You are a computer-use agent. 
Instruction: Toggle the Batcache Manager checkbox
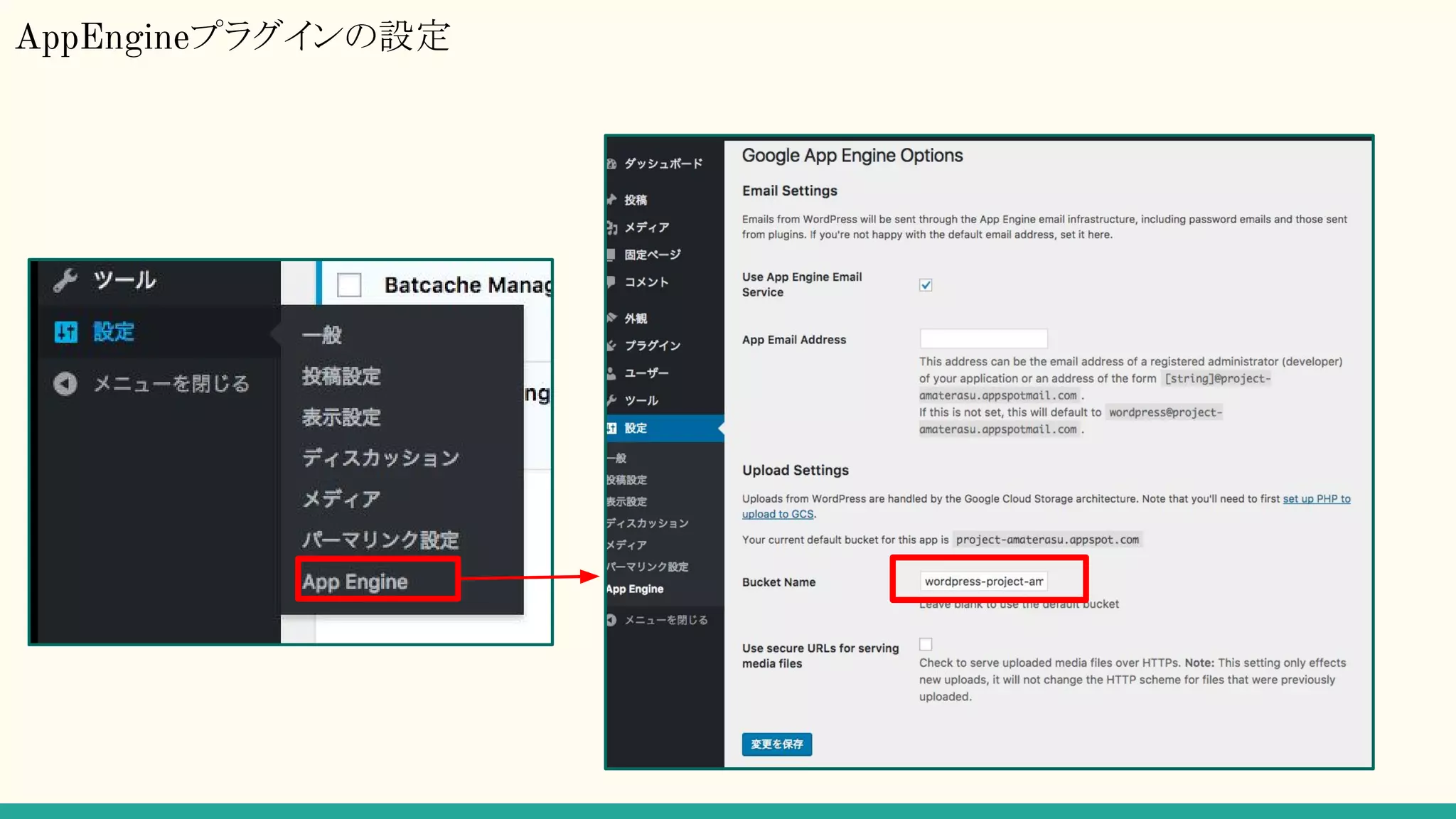click(x=349, y=285)
